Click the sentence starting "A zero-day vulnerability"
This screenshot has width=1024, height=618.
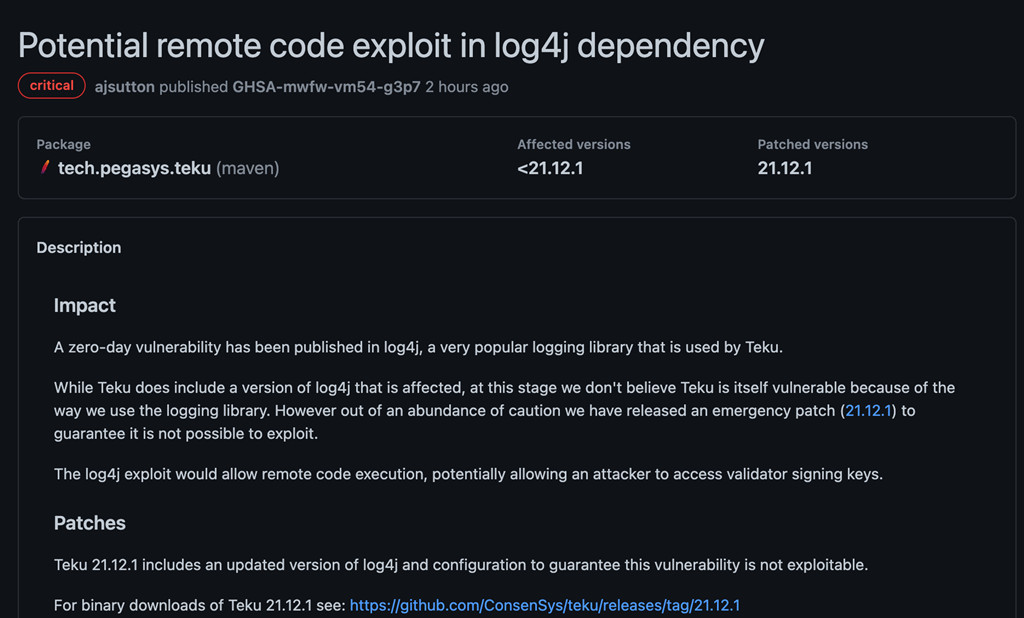coord(419,347)
